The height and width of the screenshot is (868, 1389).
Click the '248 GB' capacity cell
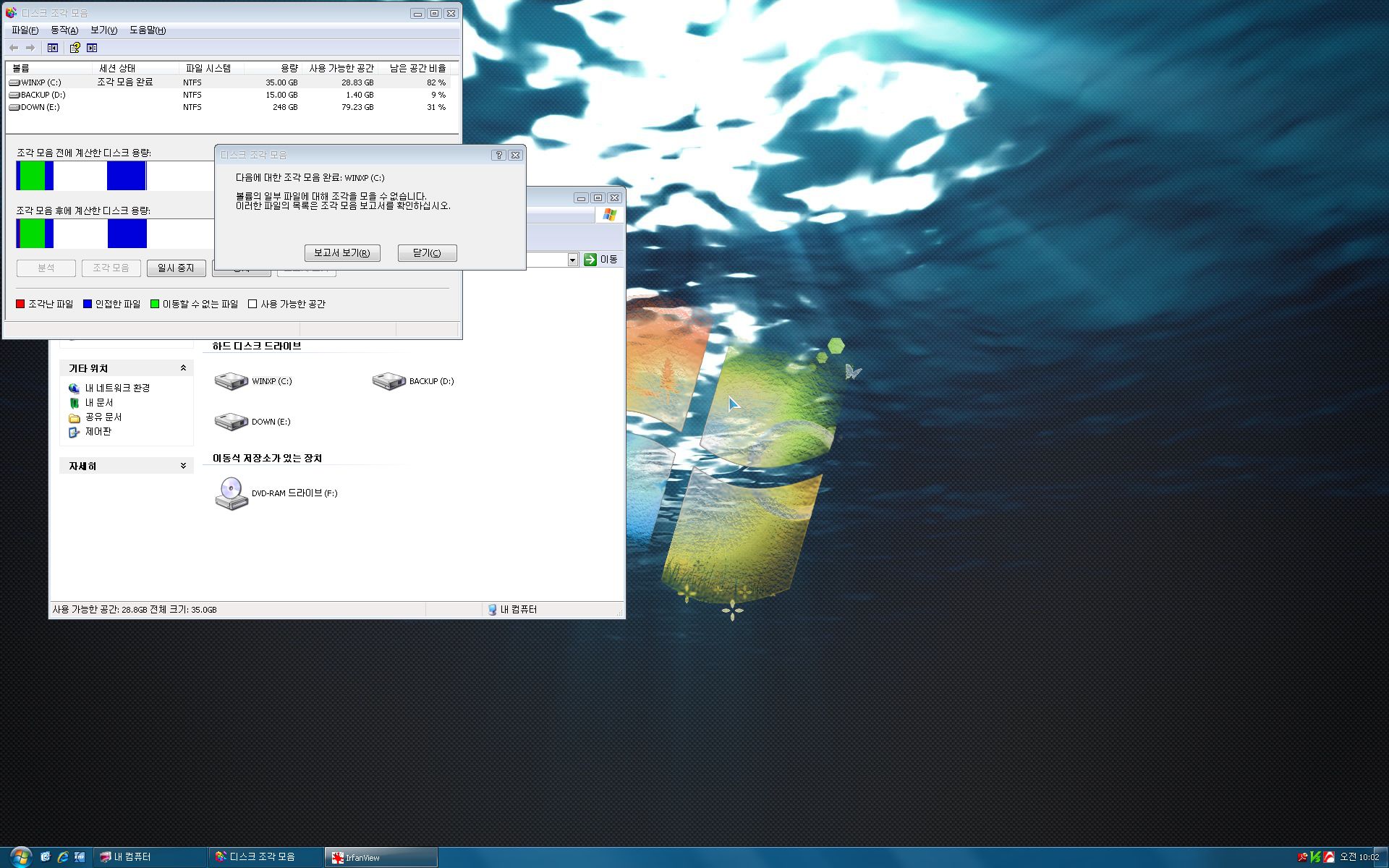tap(285, 107)
